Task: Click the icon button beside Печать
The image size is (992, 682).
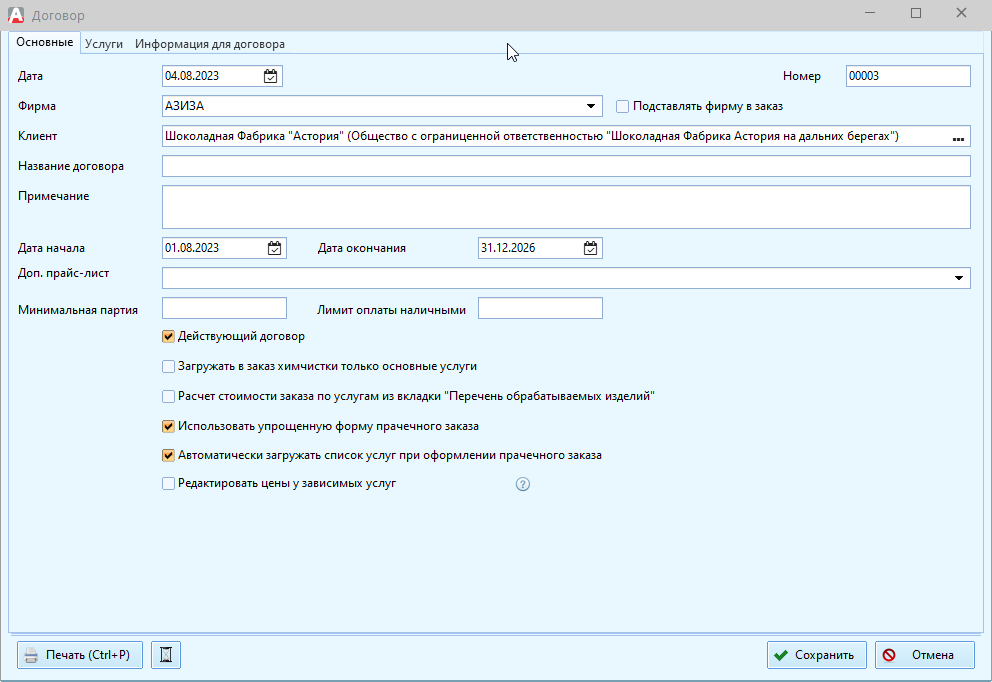Action: [x=166, y=655]
